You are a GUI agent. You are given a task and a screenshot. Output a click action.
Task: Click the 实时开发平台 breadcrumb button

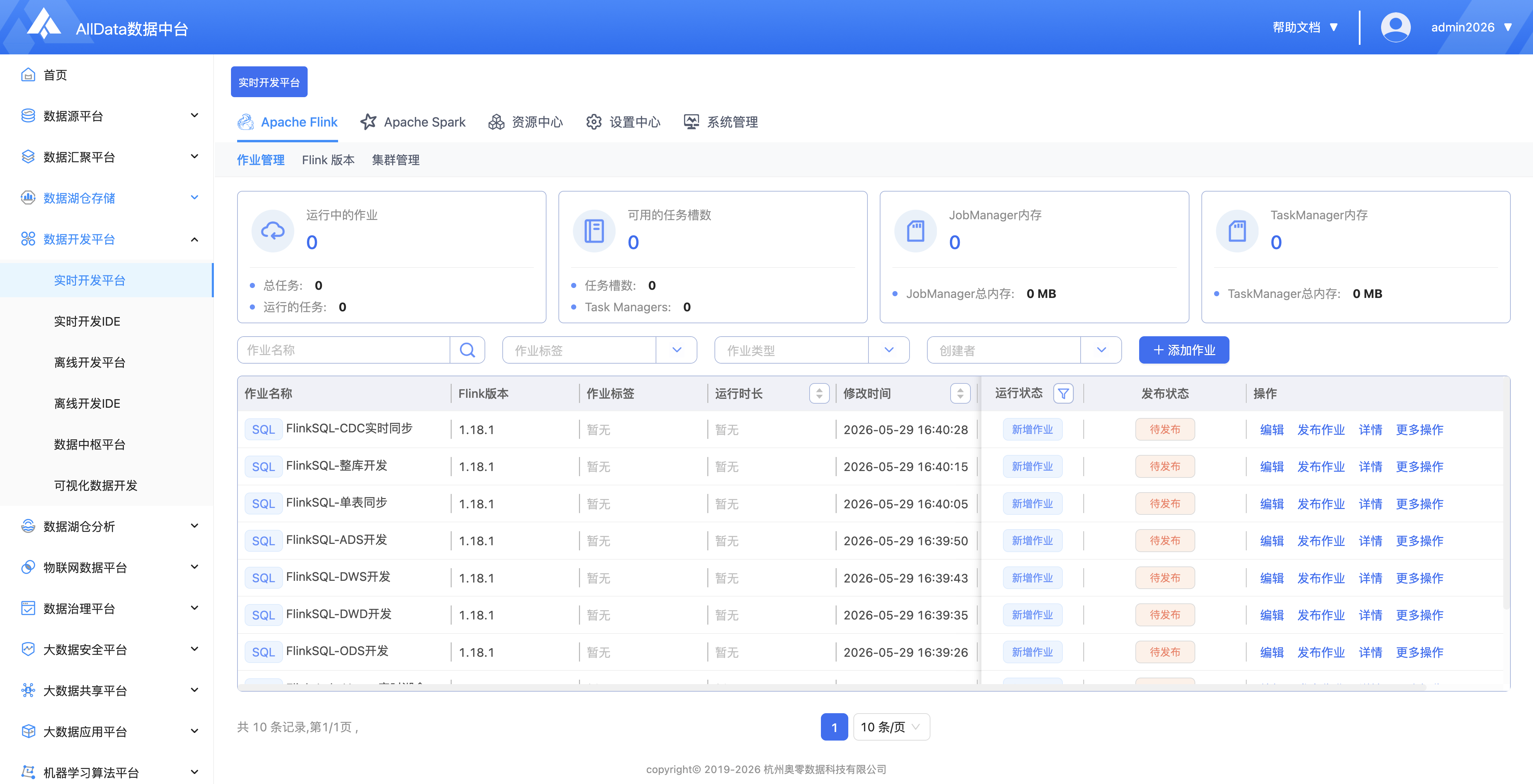click(x=269, y=82)
